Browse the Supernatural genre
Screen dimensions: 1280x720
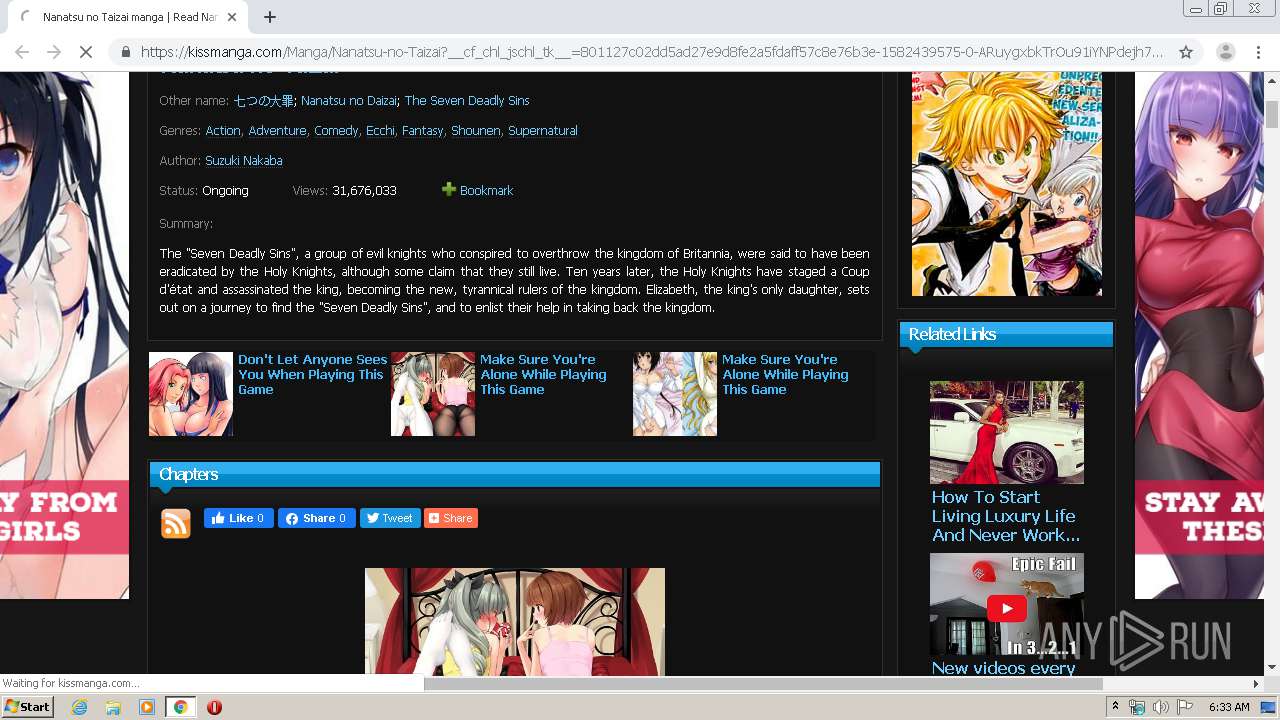coord(543,130)
